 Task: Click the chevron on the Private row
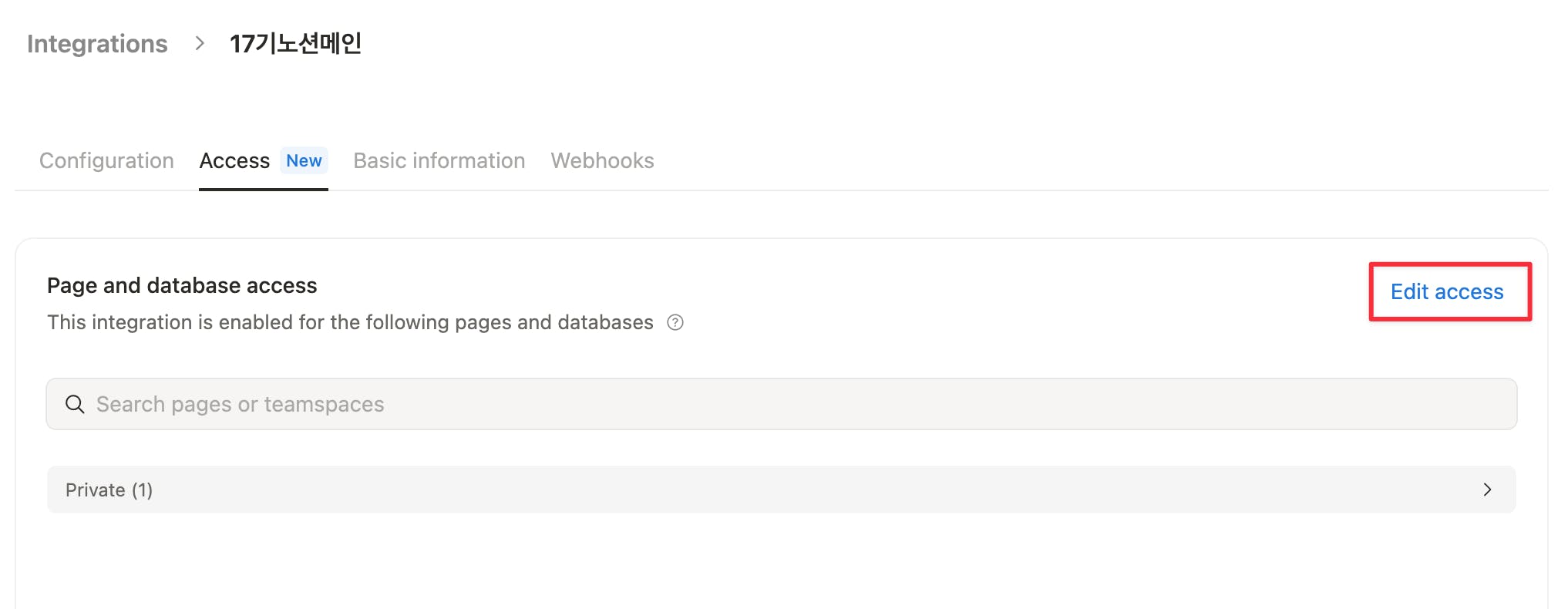(1487, 490)
